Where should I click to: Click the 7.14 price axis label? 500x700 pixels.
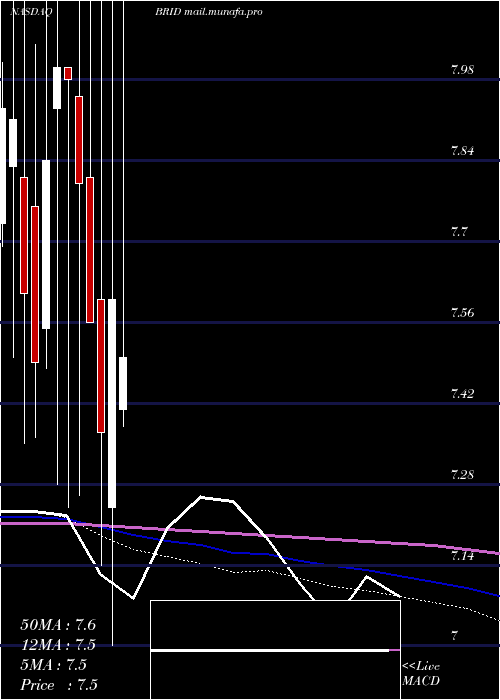462,555
